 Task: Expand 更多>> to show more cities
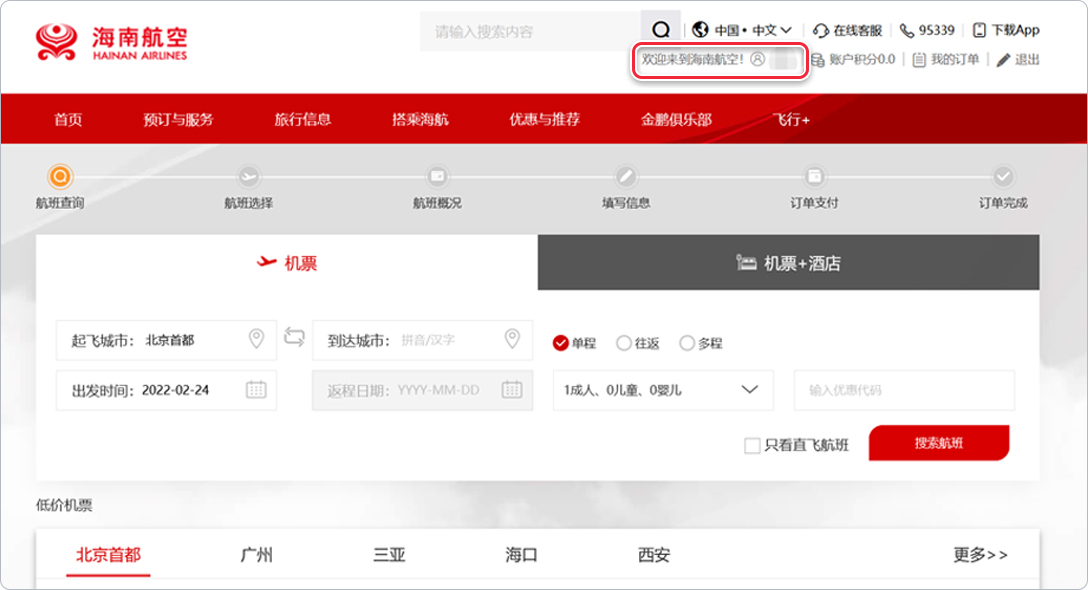pyautogui.click(x=980, y=555)
